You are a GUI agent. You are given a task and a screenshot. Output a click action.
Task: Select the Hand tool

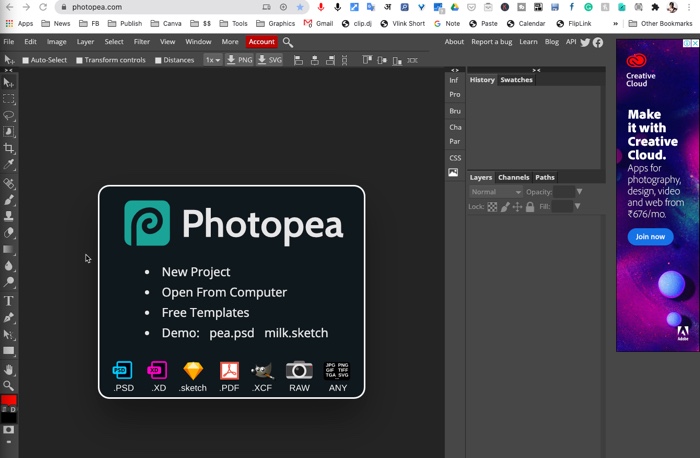pos(8,370)
